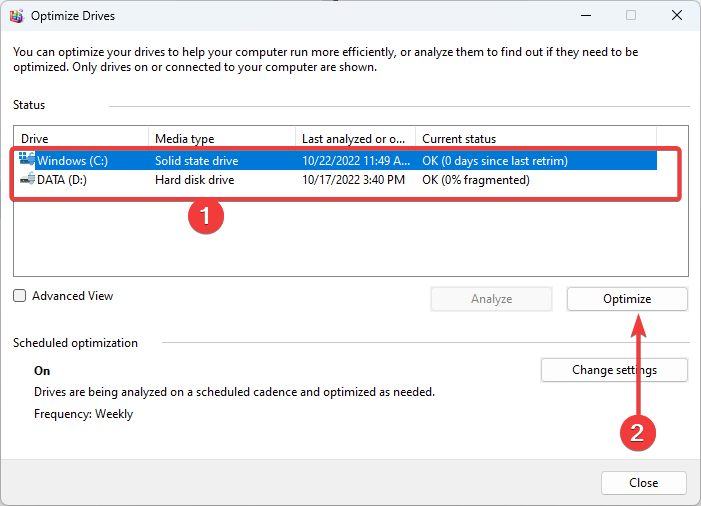The image size is (701, 506).
Task: Close the window with the title bar X
Action: pos(677,16)
